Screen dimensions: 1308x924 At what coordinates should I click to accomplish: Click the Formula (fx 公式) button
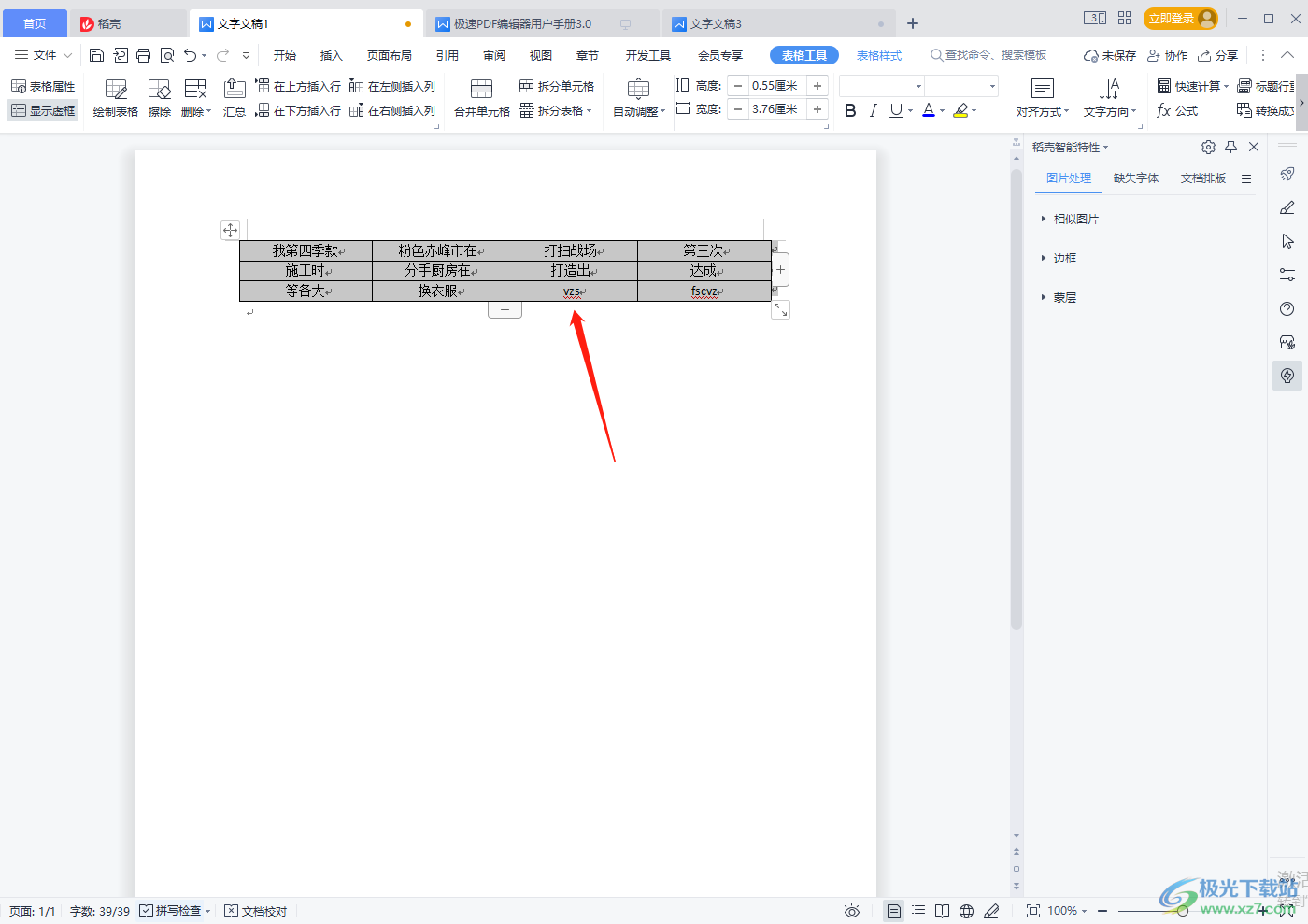[x=1177, y=110]
